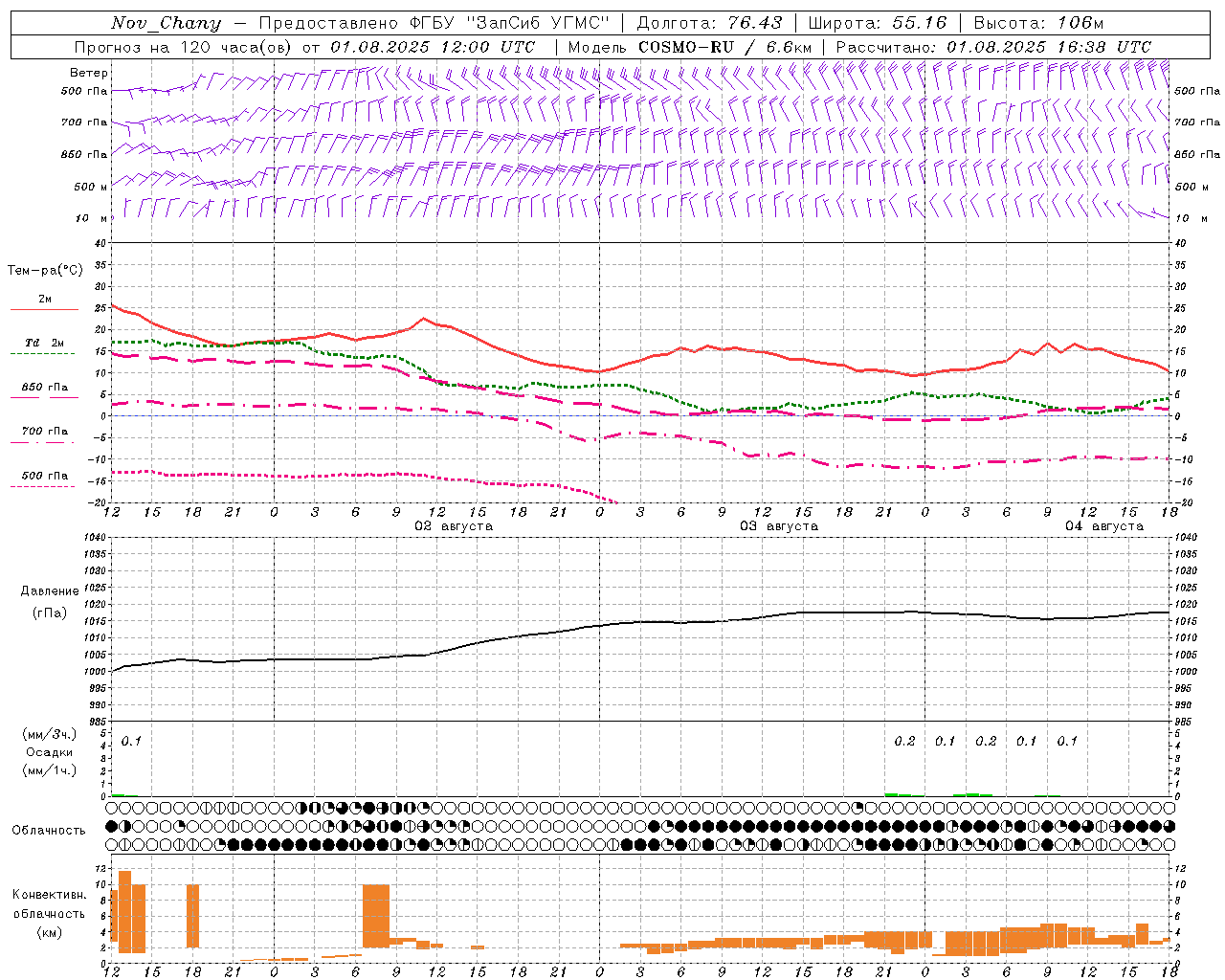Select the 2м label in the temperature legend

45,299
